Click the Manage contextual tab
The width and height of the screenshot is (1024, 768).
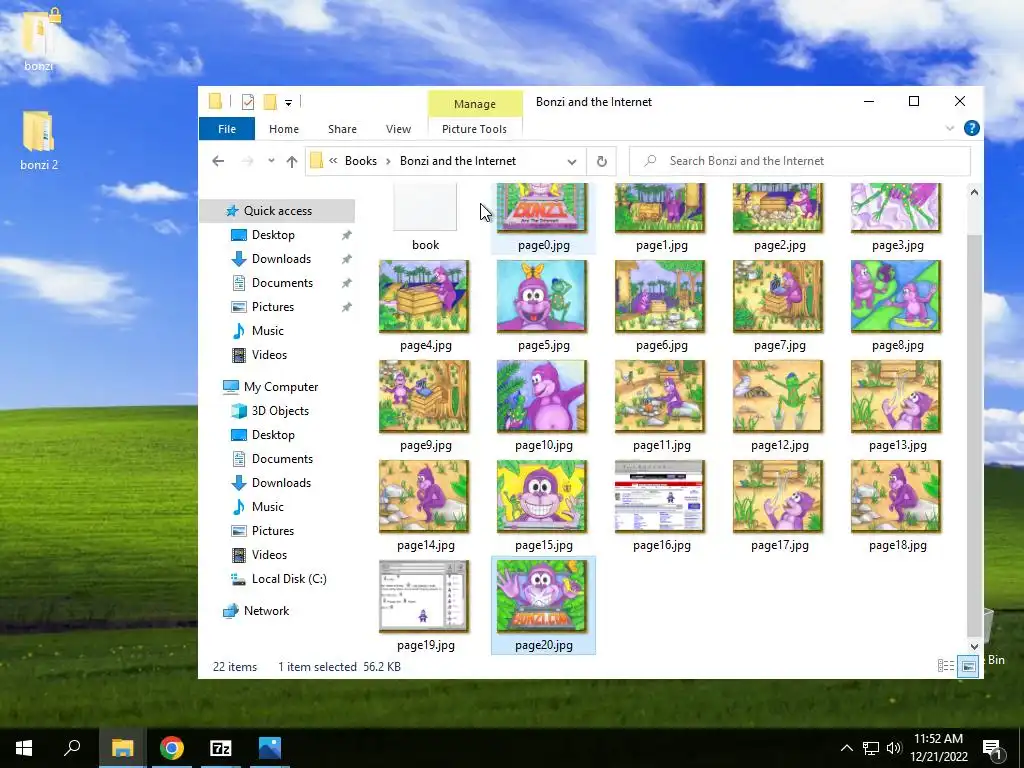coord(475,104)
